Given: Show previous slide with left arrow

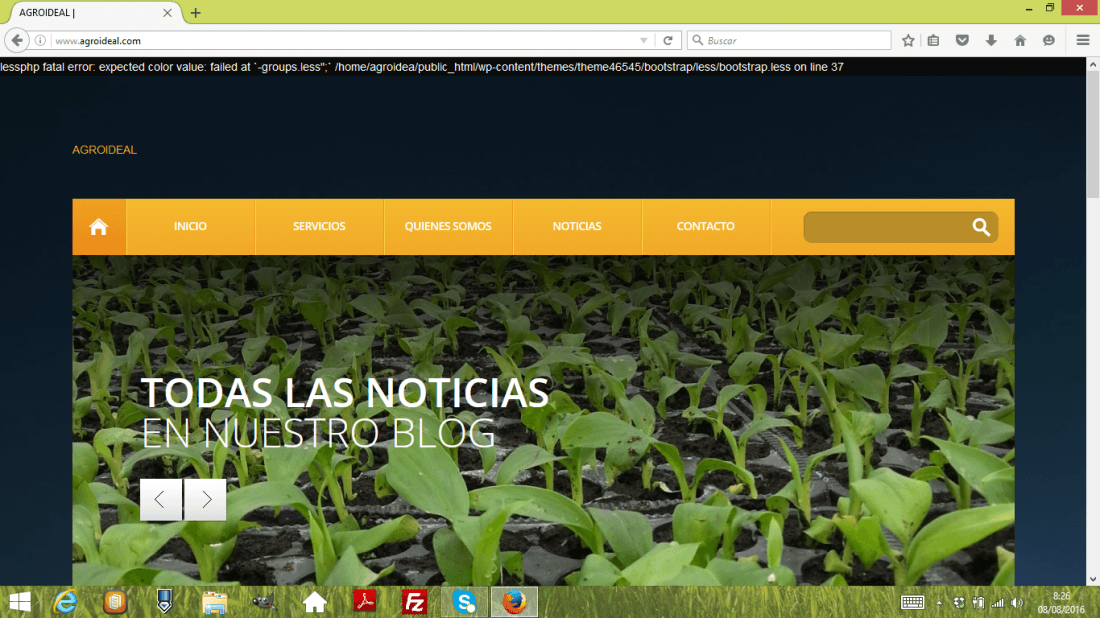Looking at the screenshot, I should (x=161, y=499).
